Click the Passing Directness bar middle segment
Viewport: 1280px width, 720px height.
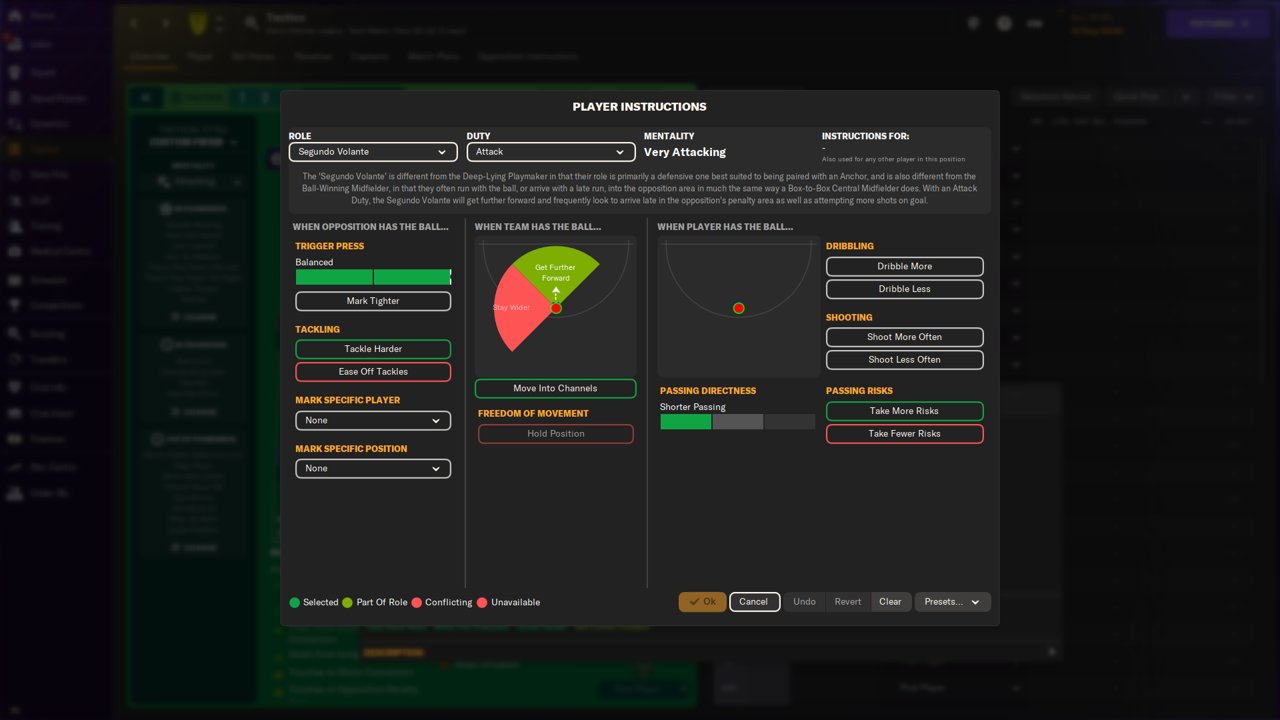coord(737,422)
